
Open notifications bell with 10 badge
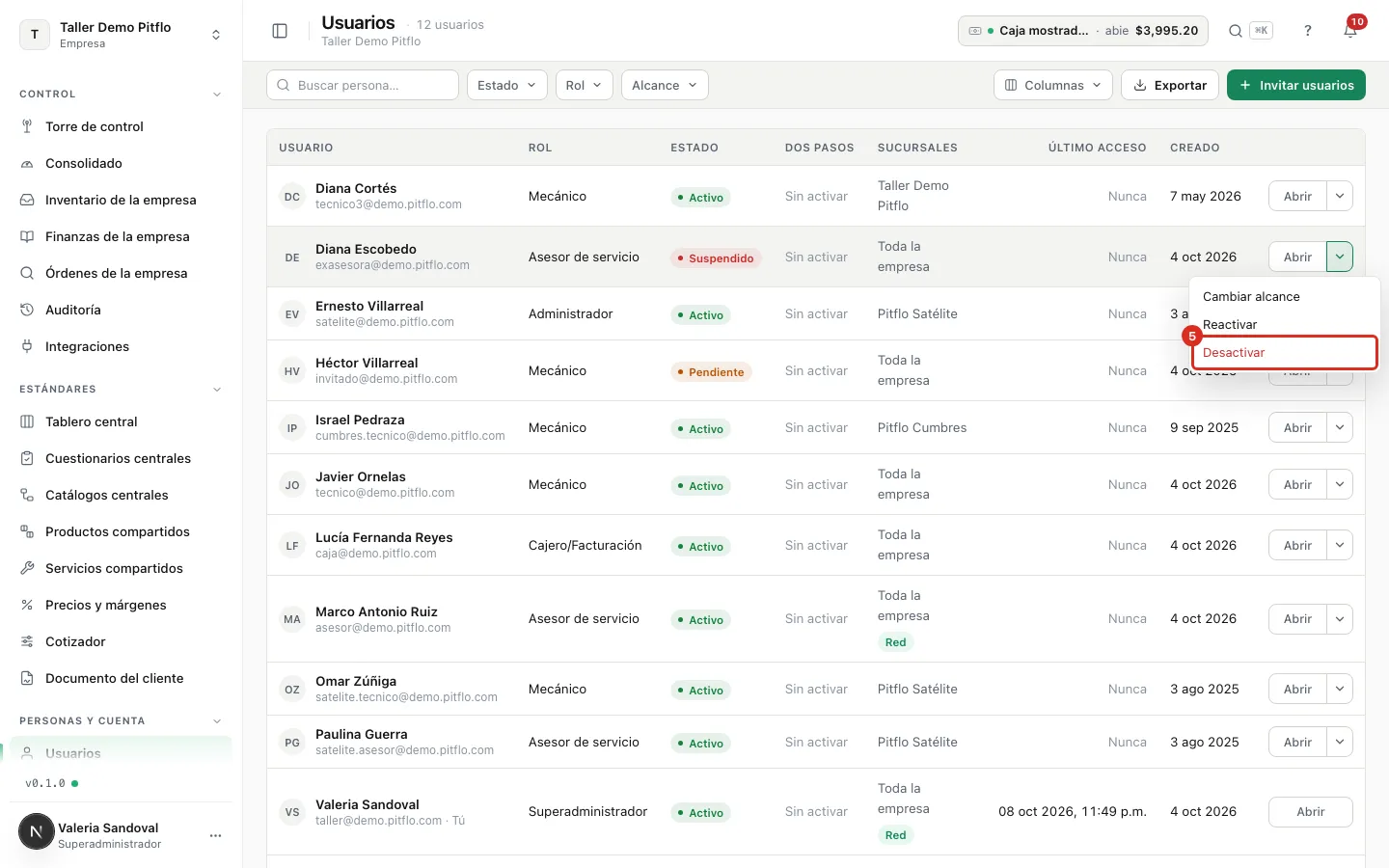pyautogui.click(x=1350, y=31)
